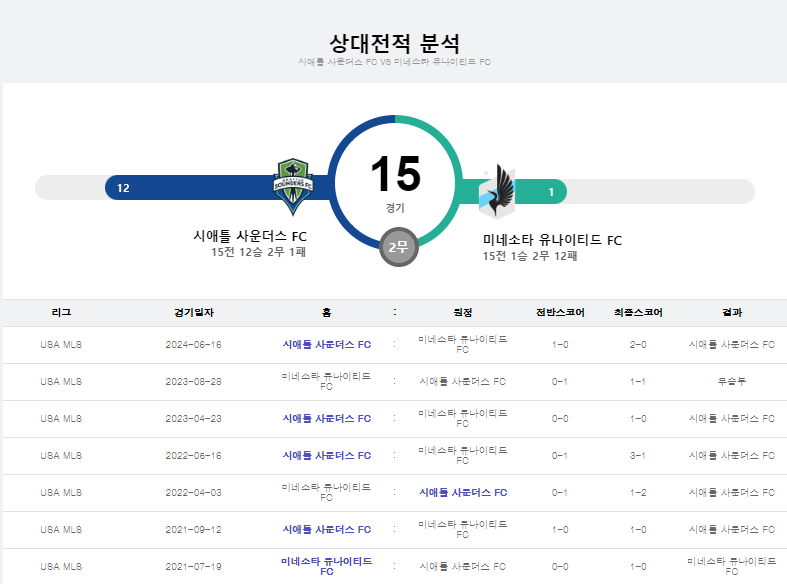Click the 최종스코어 column header
Image resolution: width=787 pixels, height=584 pixels.
point(638,312)
